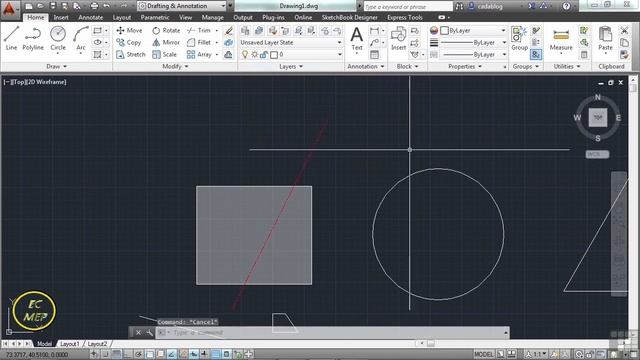Select the Polyline tool

pyautogui.click(x=33, y=38)
